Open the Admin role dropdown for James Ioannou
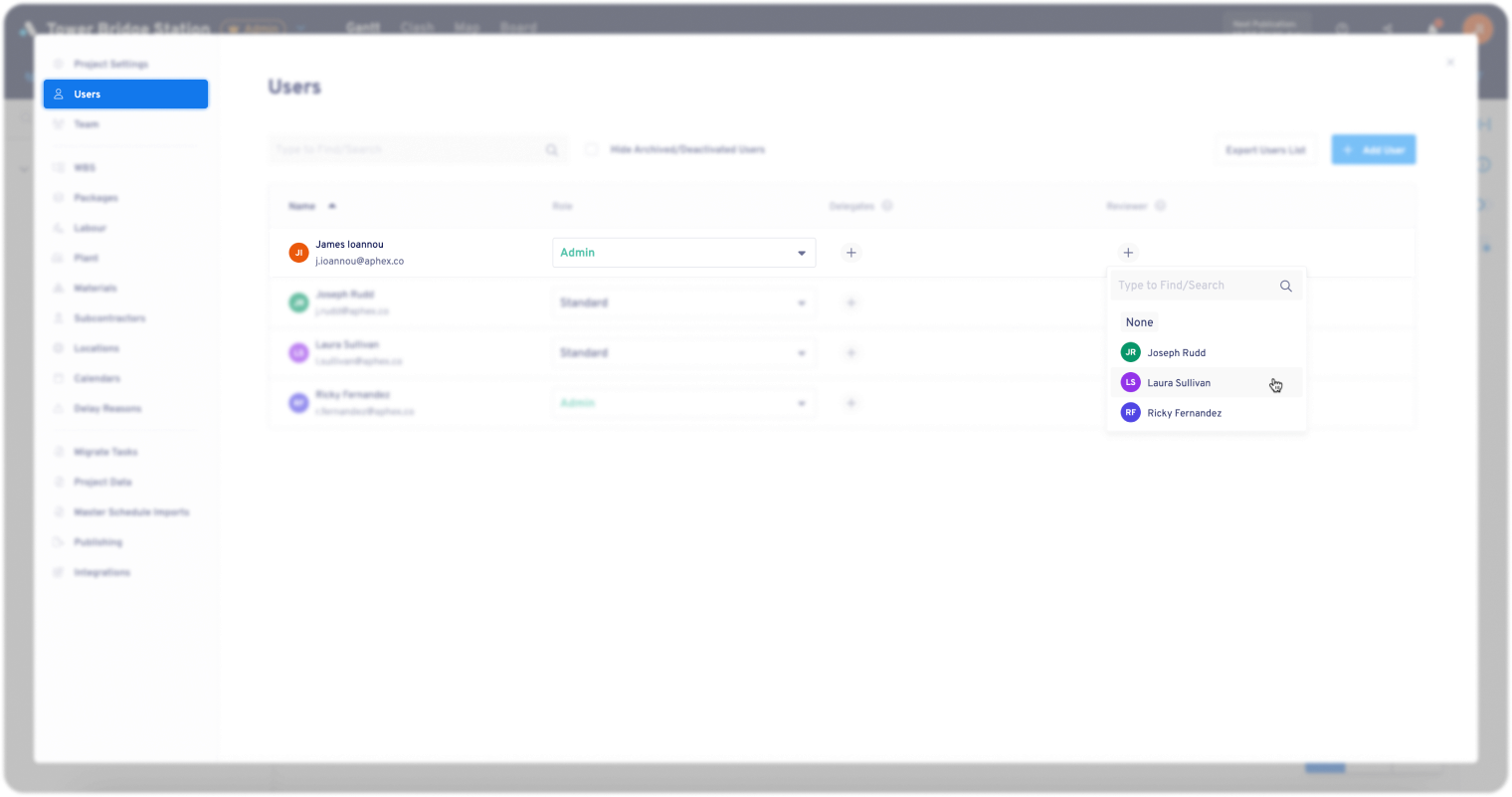This screenshot has width=1512, height=797. click(x=683, y=253)
